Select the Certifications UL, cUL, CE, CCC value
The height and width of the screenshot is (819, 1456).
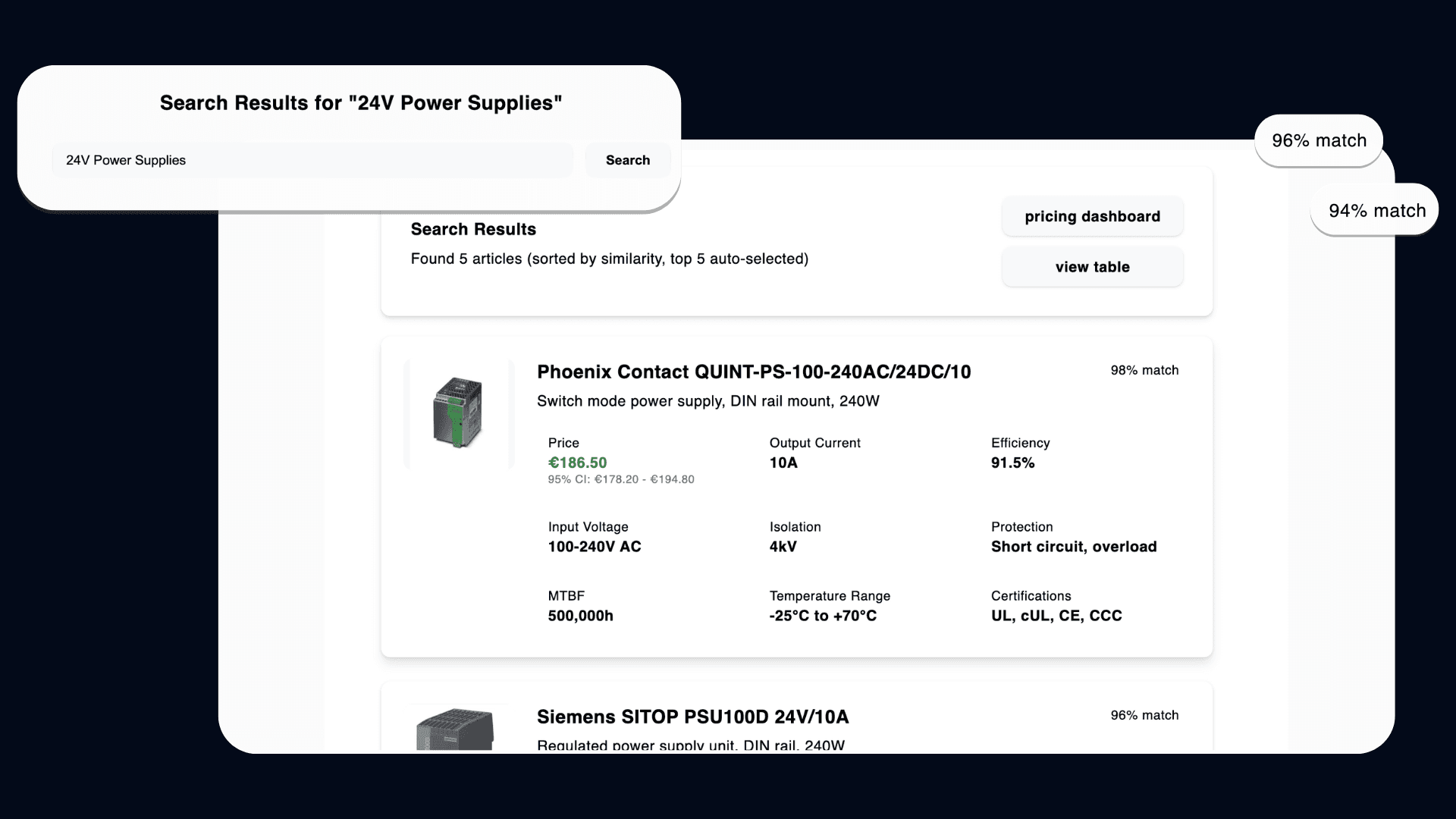[1056, 616]
